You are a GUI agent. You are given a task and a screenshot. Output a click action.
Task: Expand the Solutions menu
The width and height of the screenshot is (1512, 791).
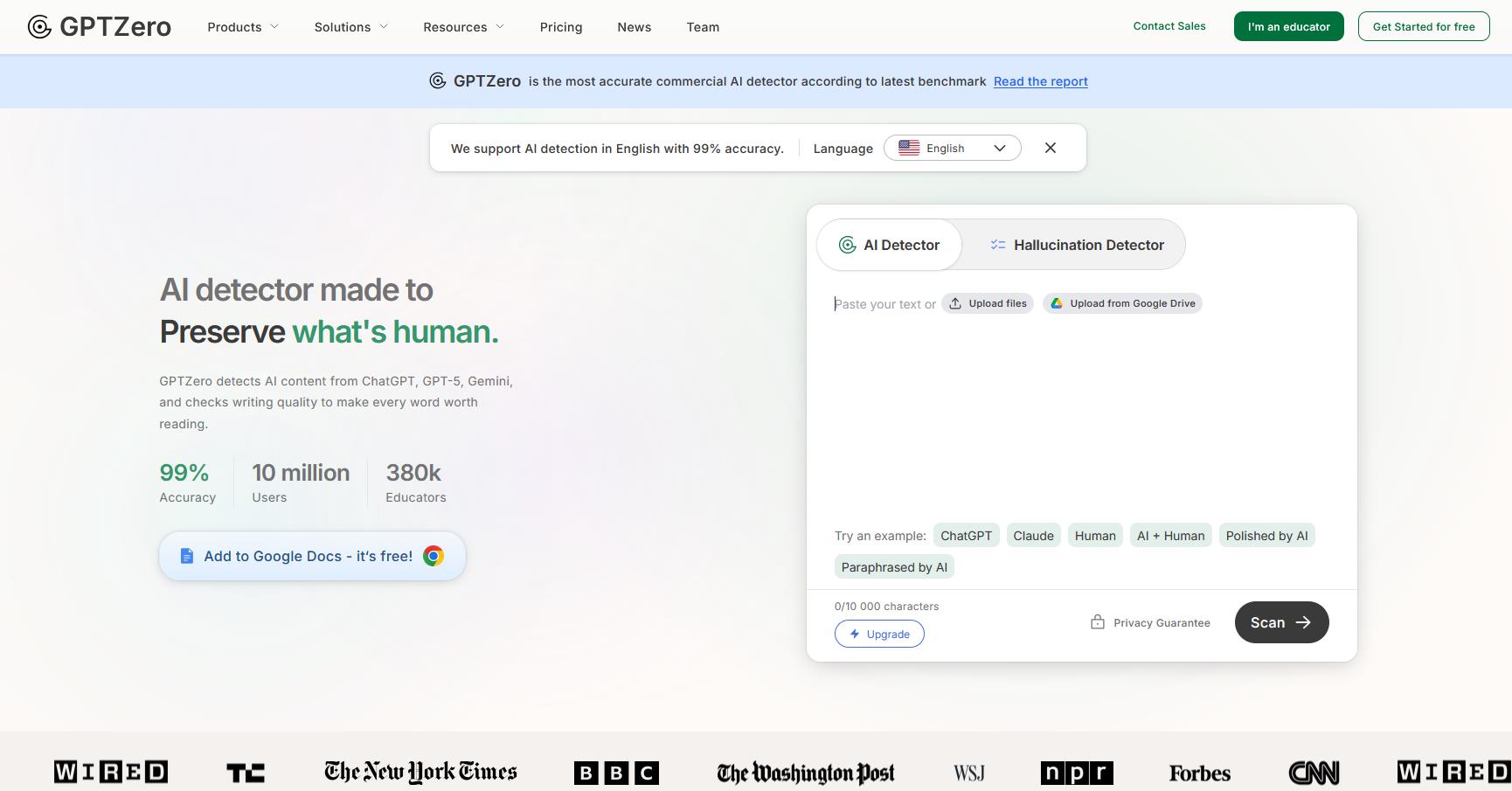[x=351, y=27]
